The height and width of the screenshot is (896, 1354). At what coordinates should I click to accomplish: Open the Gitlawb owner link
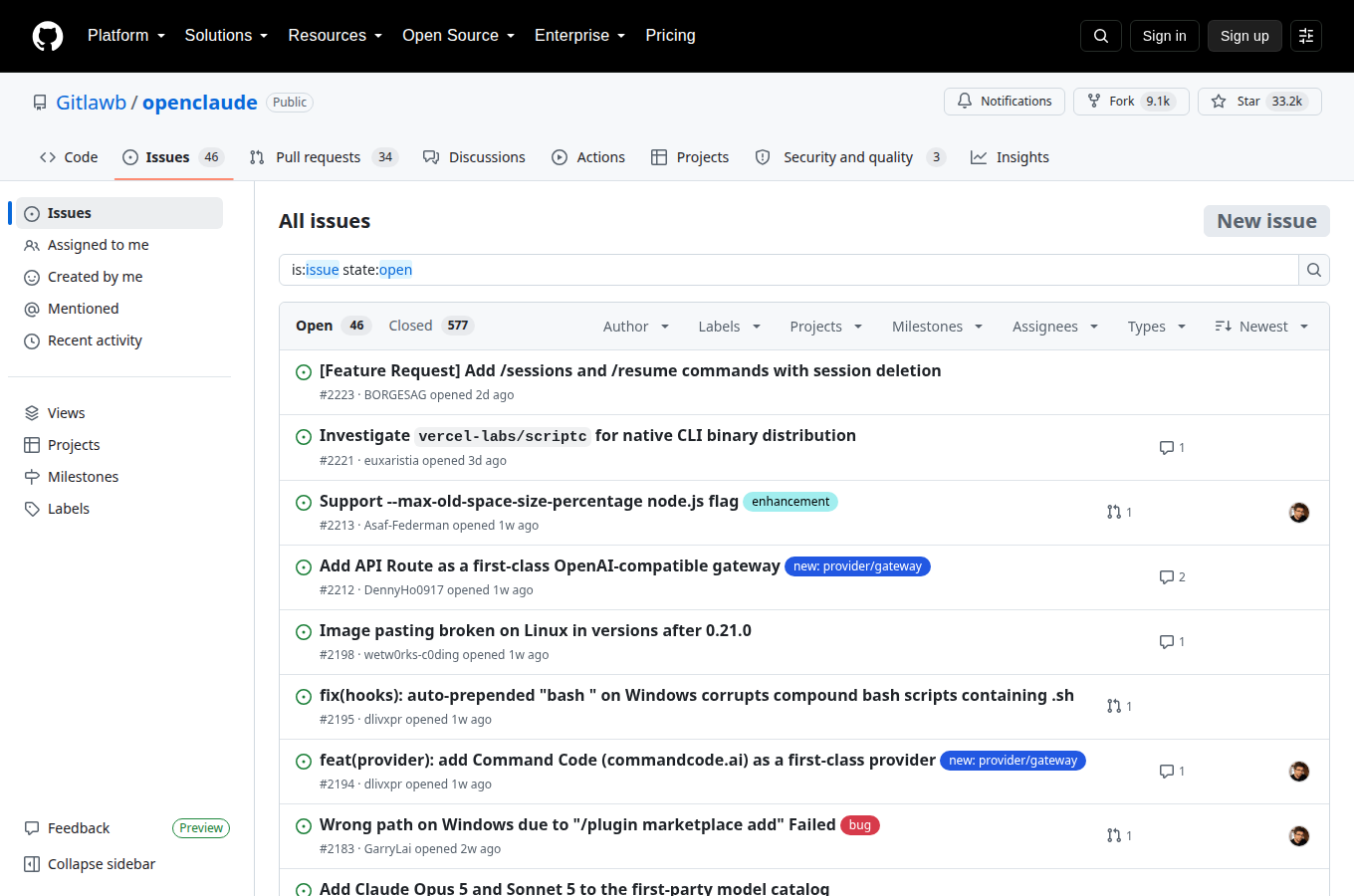91,103
